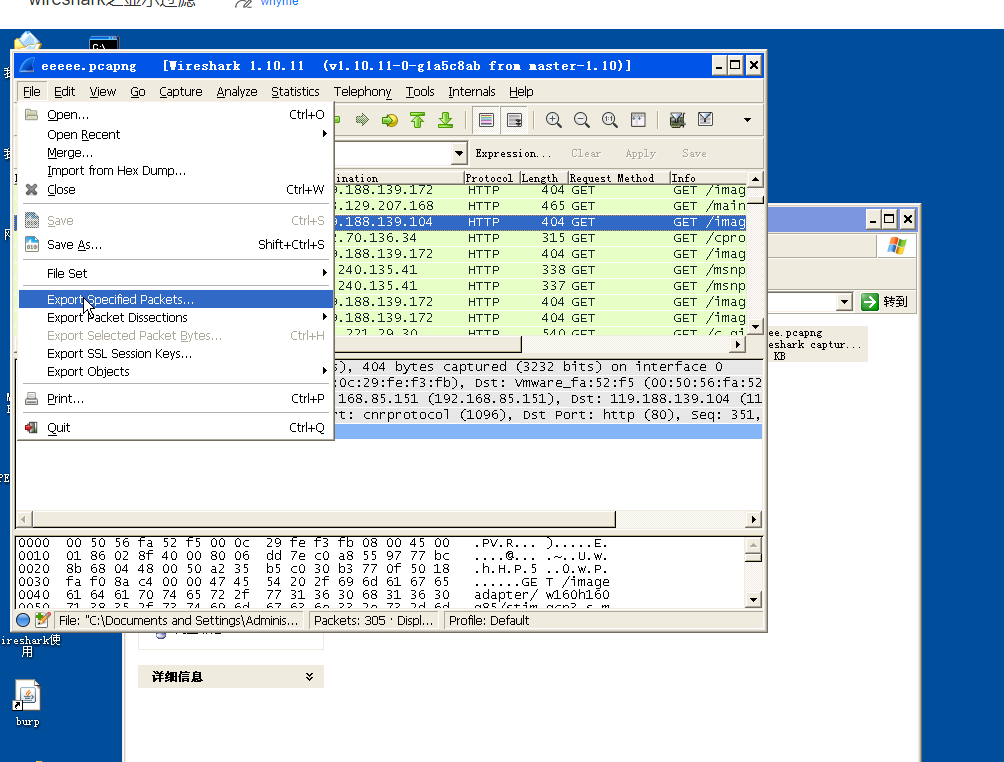
Task: Reset zoom with the 1:1 magnifier icon
Action: coord(610,120)
